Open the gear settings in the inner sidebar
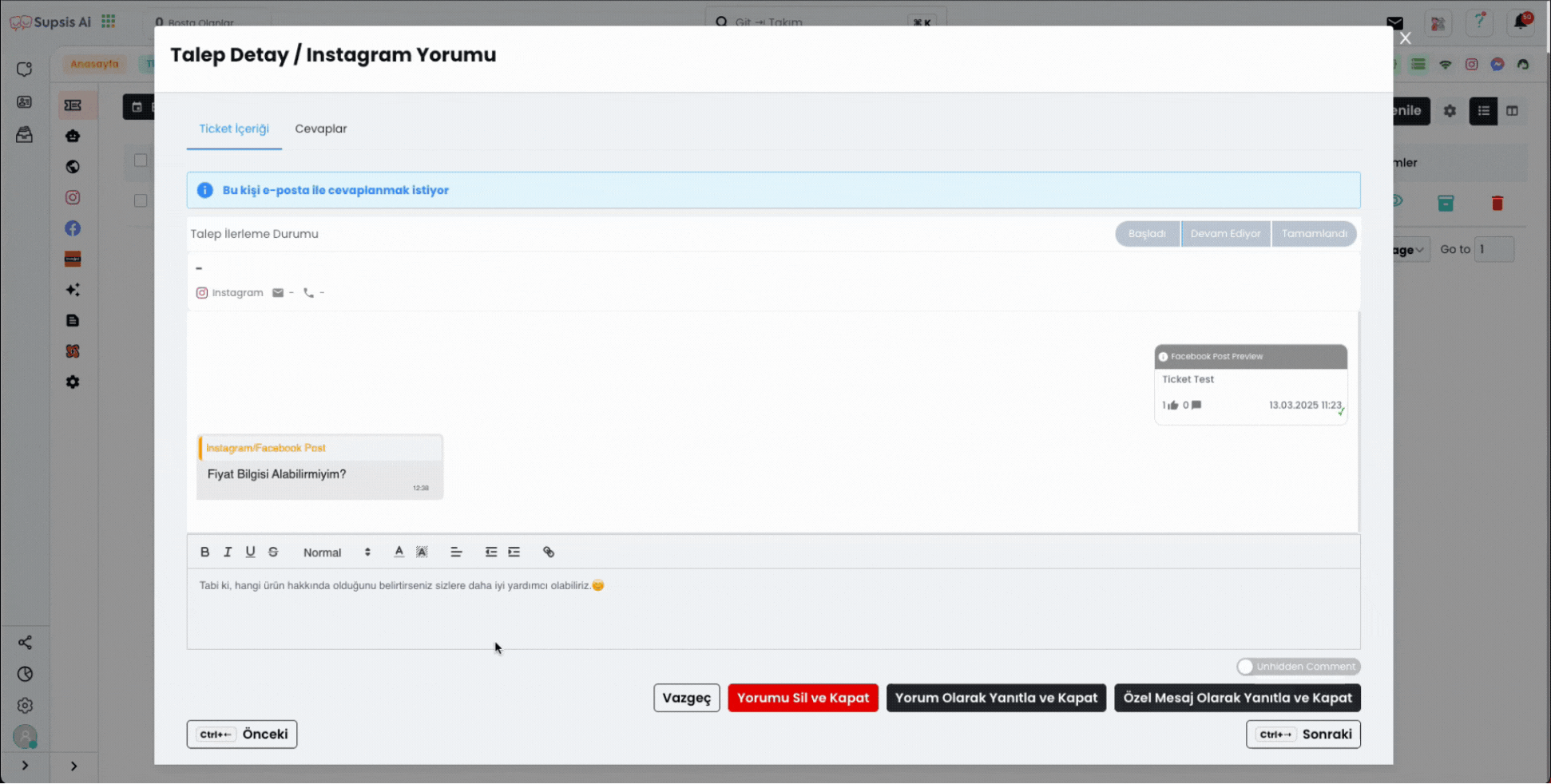The height and width of the screenshot is (784, 1551). [73, 382]
